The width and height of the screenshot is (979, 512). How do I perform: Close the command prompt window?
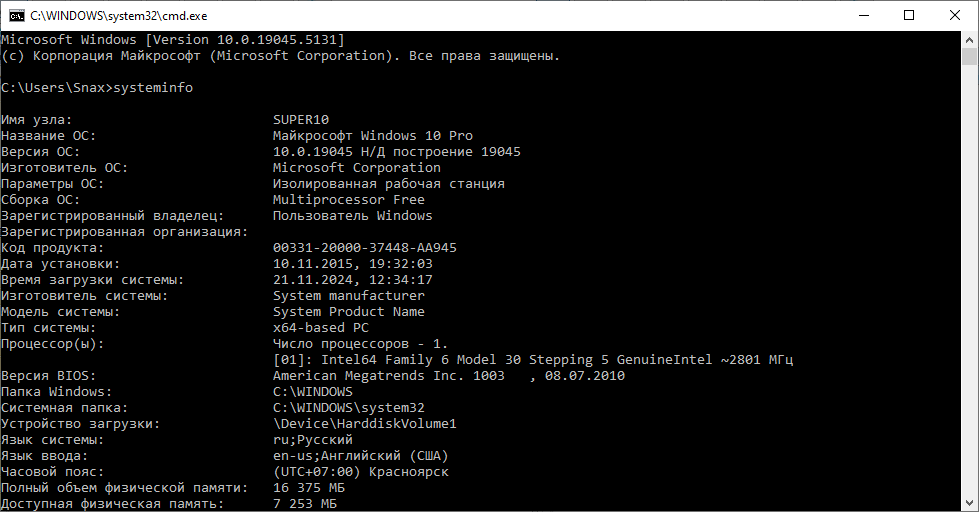pyautogui.click(x=955, y=15)
